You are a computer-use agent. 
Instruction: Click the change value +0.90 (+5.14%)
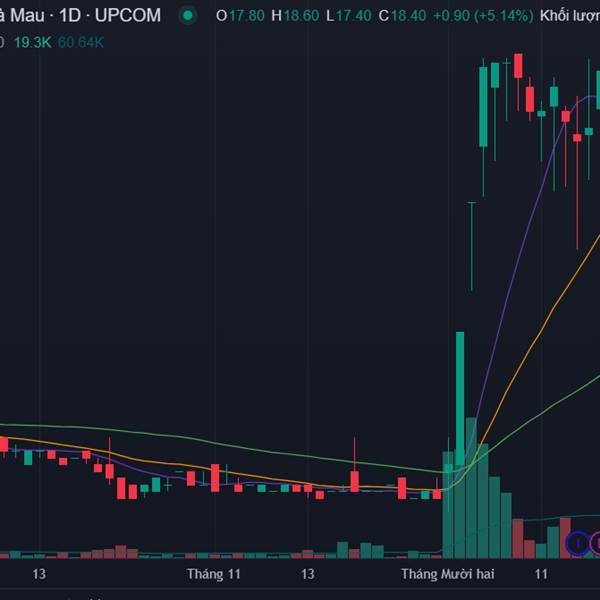tap(483, 16)
